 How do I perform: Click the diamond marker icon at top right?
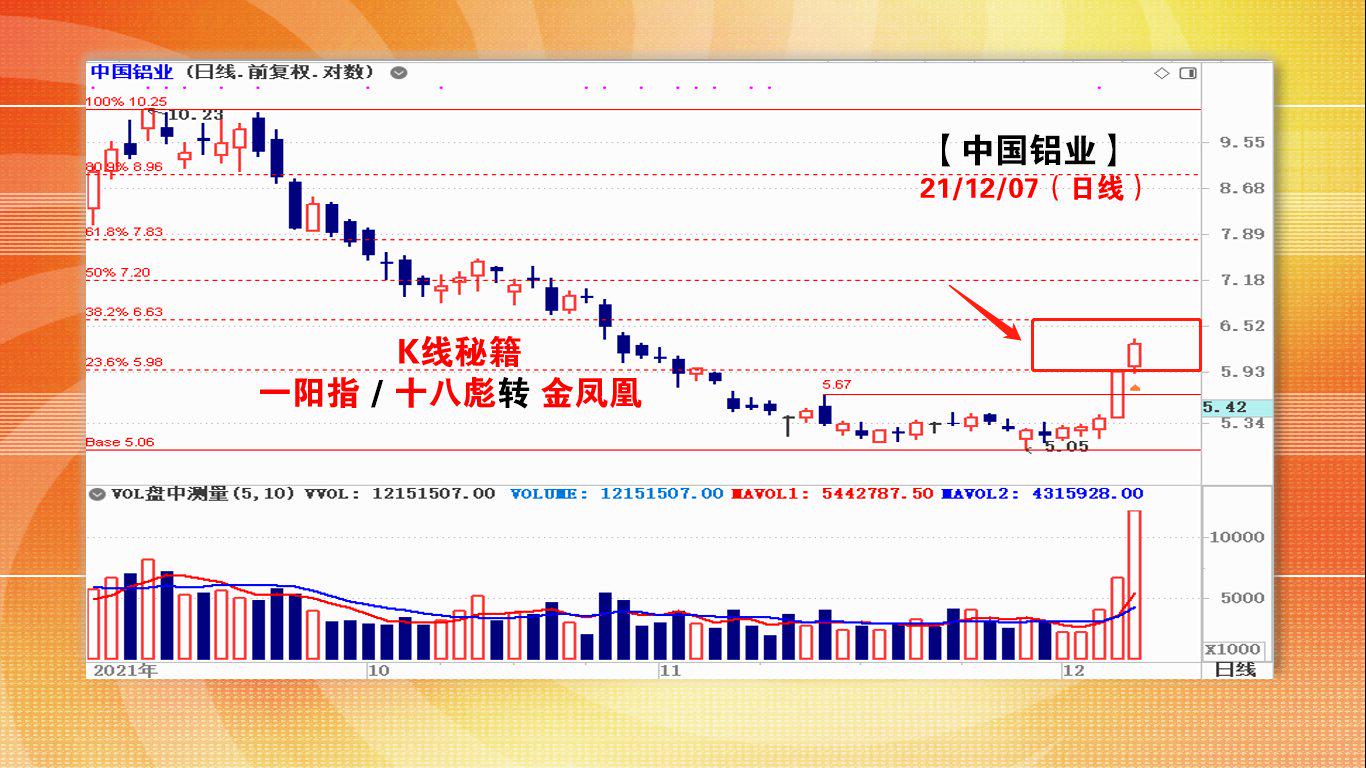pyautogui.click(x=1162, y=73)
